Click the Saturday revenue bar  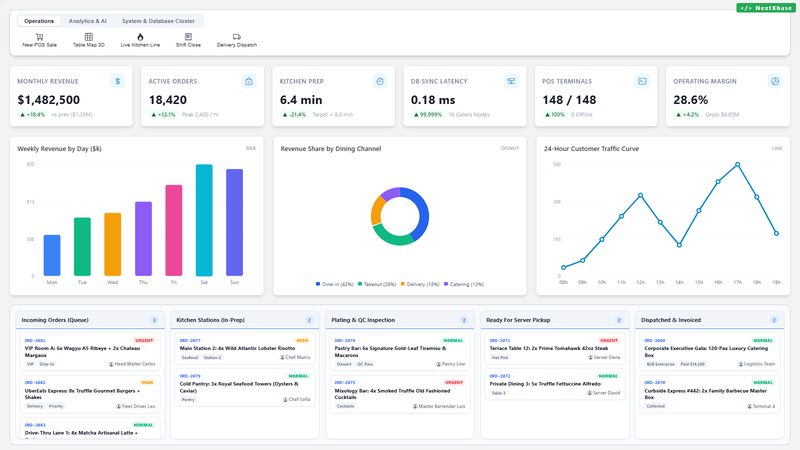[204, 220]
